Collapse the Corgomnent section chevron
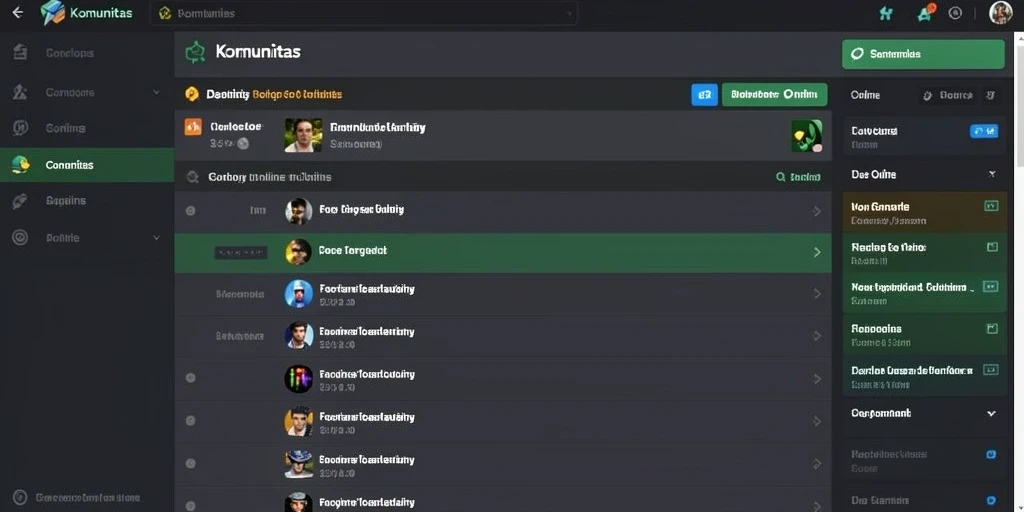Screen dimensions: 1024x512 (991, 413)
